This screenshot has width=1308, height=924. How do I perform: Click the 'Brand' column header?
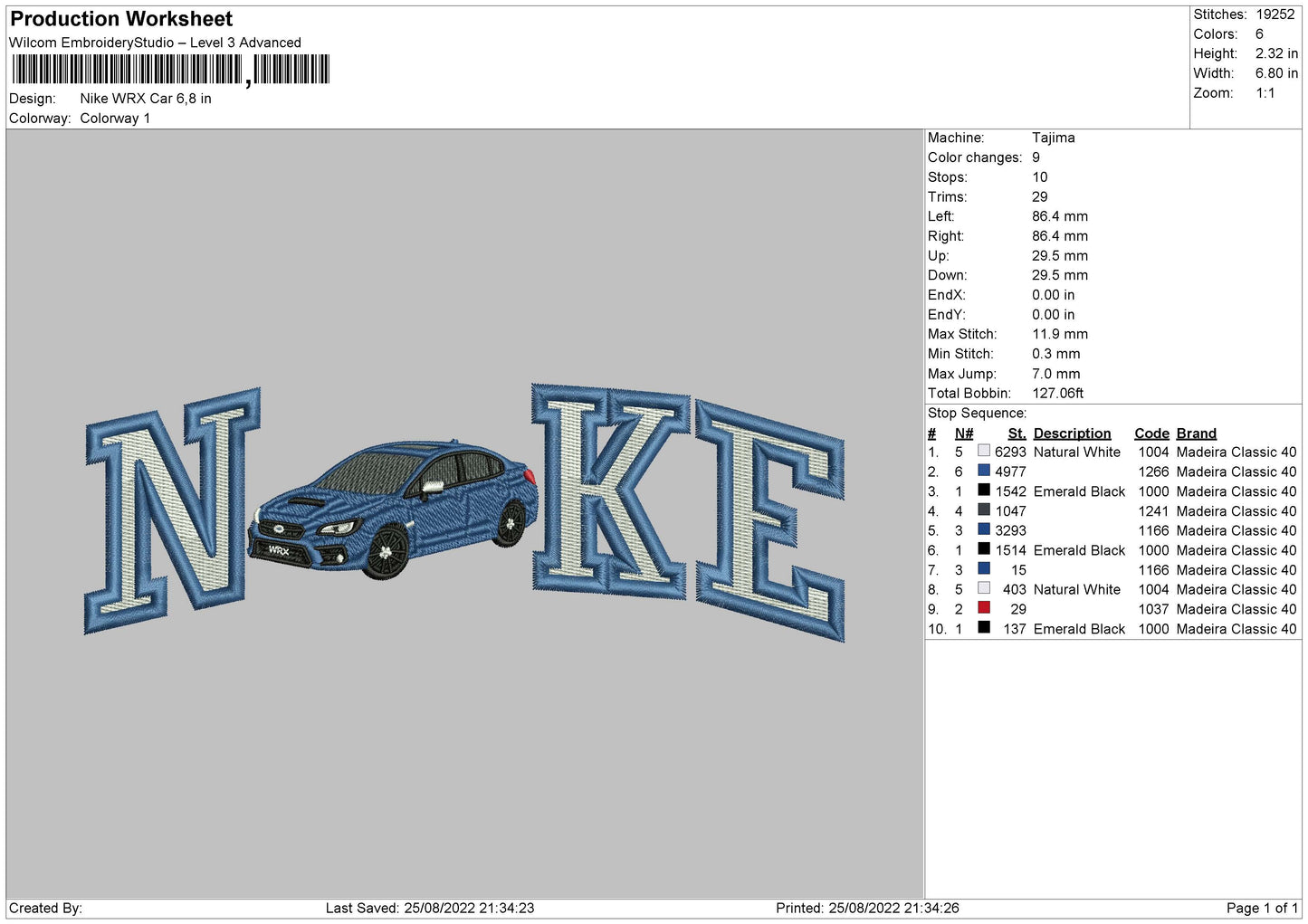pyautogui.click(x=1196, y=433)
